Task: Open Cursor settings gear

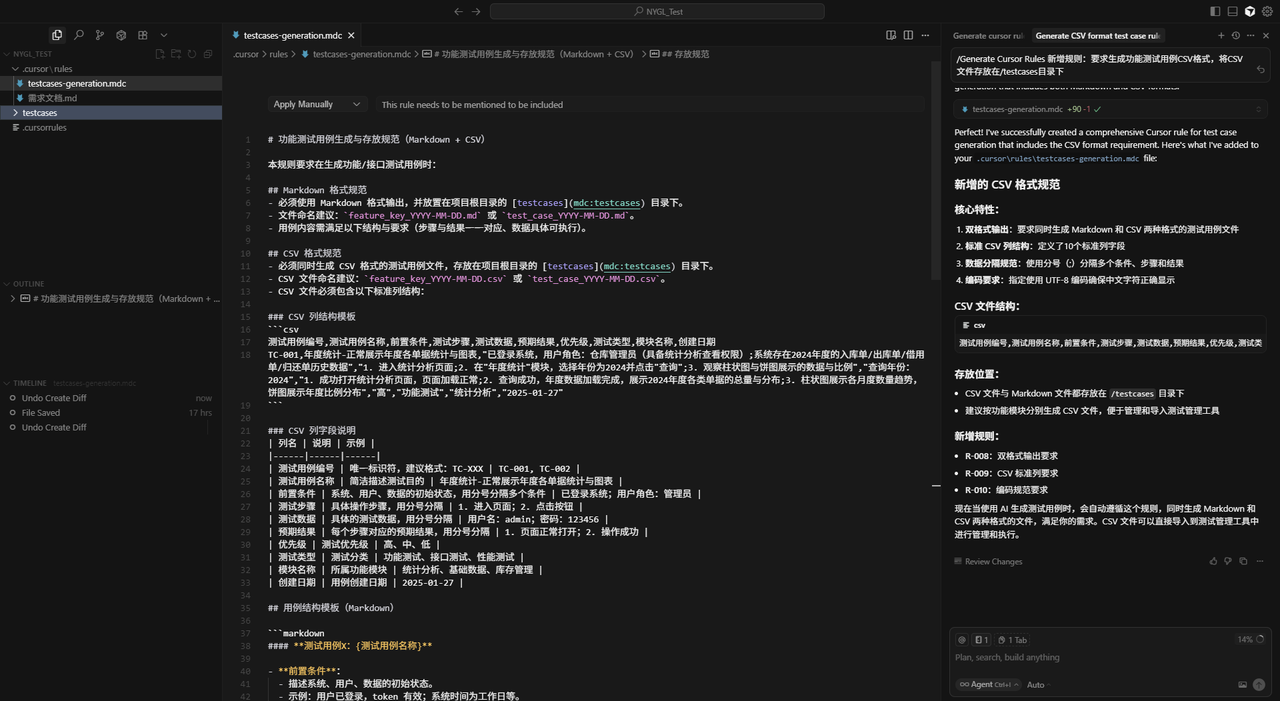Action: click(x=1266, y=11)
